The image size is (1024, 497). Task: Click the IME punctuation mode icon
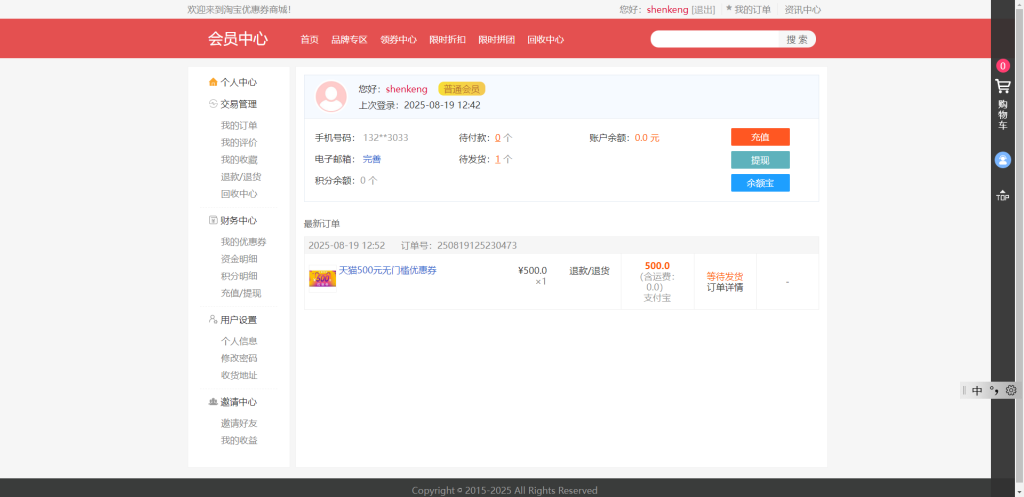994,390
